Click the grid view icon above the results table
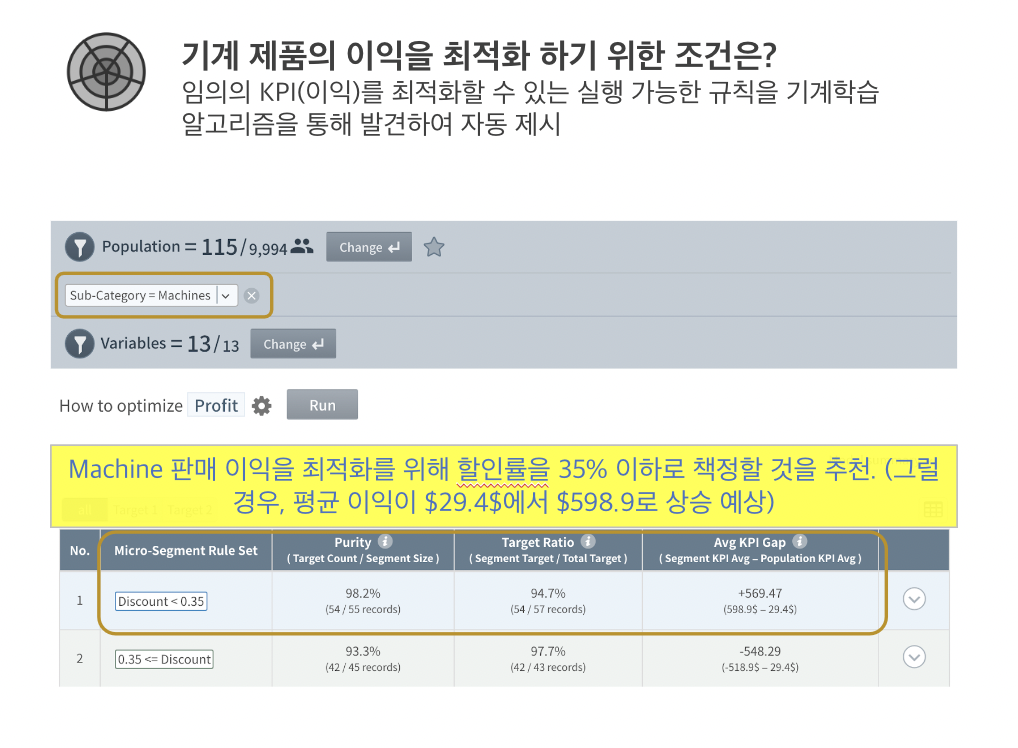The width and height of the screenshot is (1018, 748). (x=932, y=509)
